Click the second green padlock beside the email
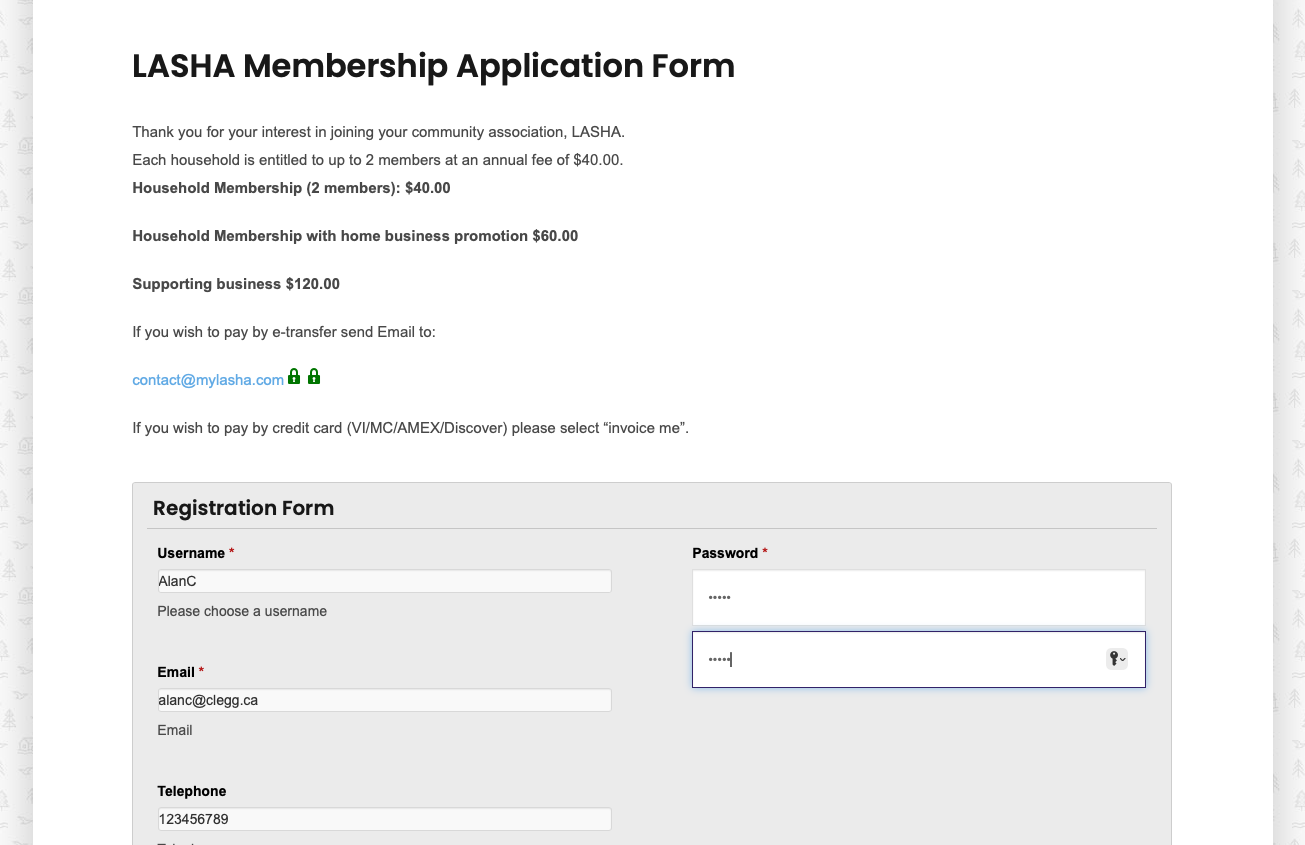The height and width of the screenshot is (845, 1305). coord(314,377)
